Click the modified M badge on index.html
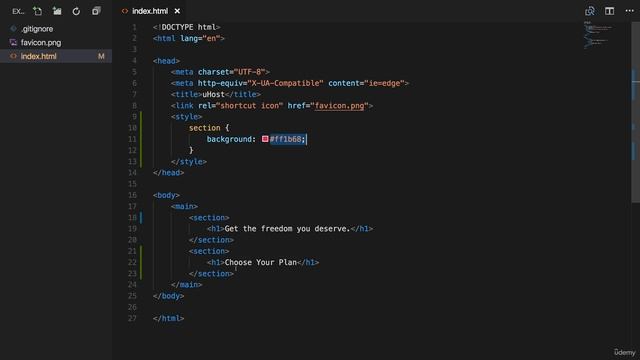 click(101, 56)
